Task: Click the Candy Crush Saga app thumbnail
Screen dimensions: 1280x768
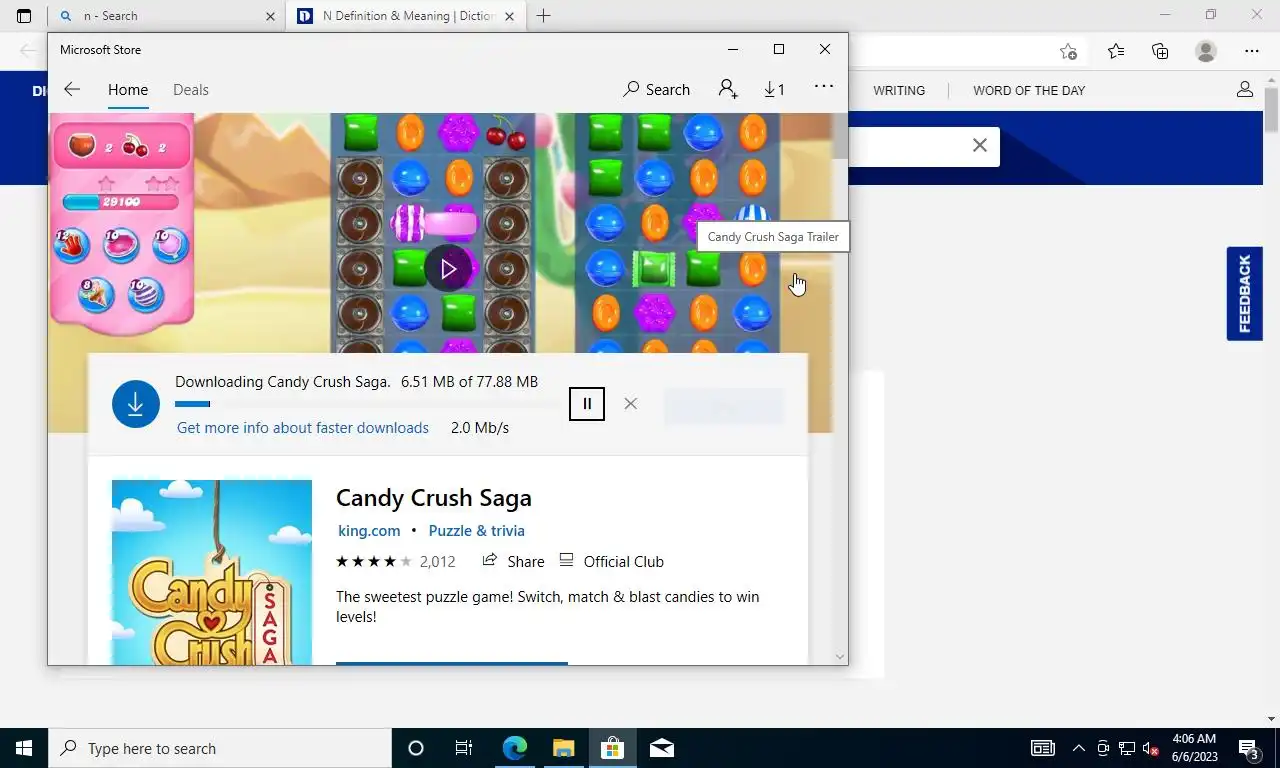Action: tap(212, 572)
